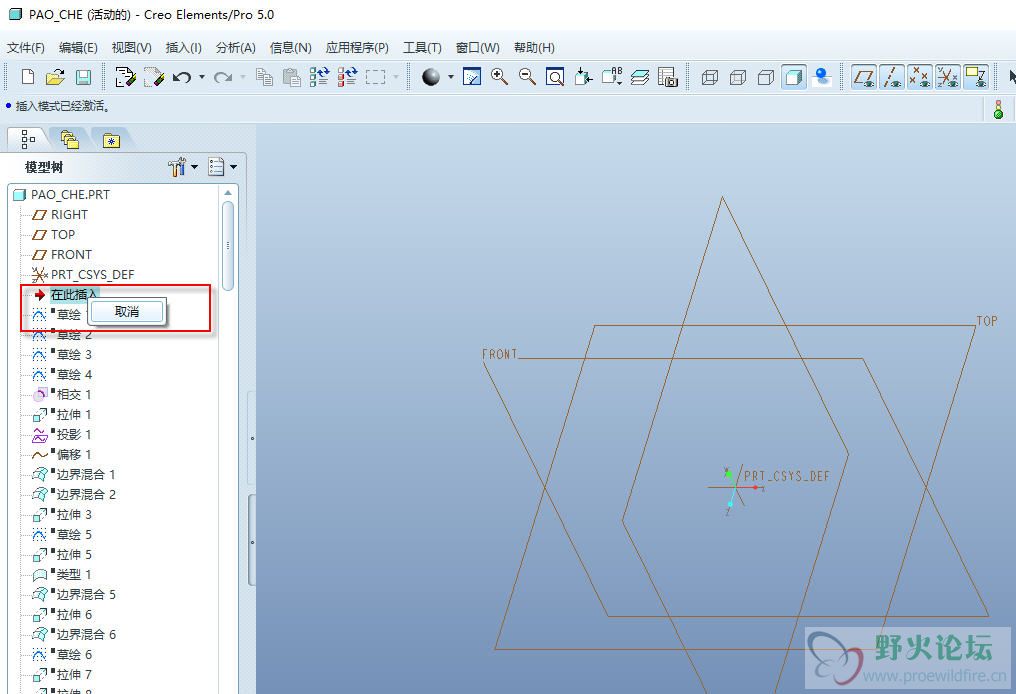Open the Undo history dropdown arrow
Screen dimensions: 1016x694
click(202, 77)
